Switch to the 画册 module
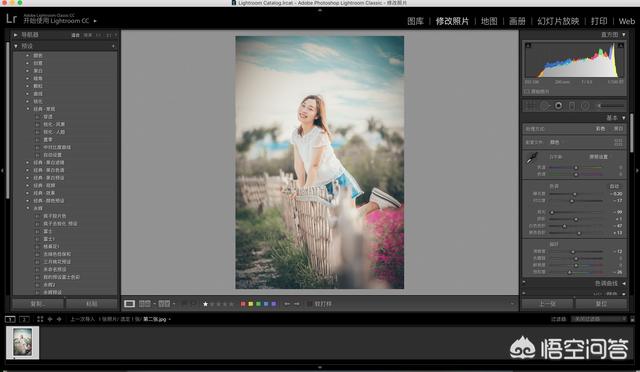This screenshot has width=640, height=372. point(517,21)
